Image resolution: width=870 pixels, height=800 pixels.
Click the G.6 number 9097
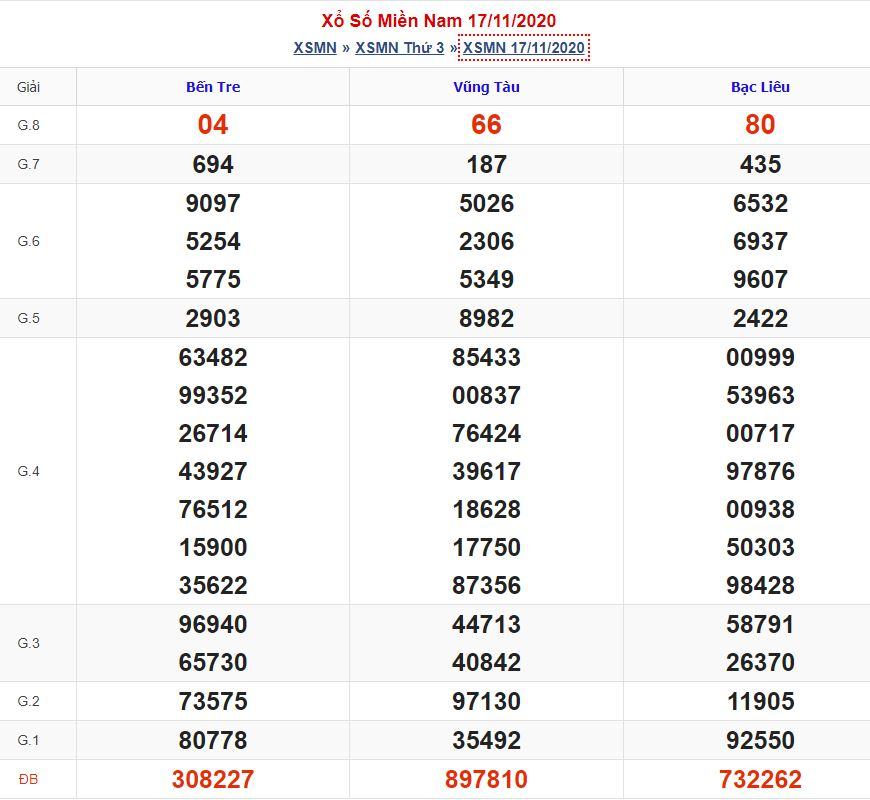pos(213,204)
